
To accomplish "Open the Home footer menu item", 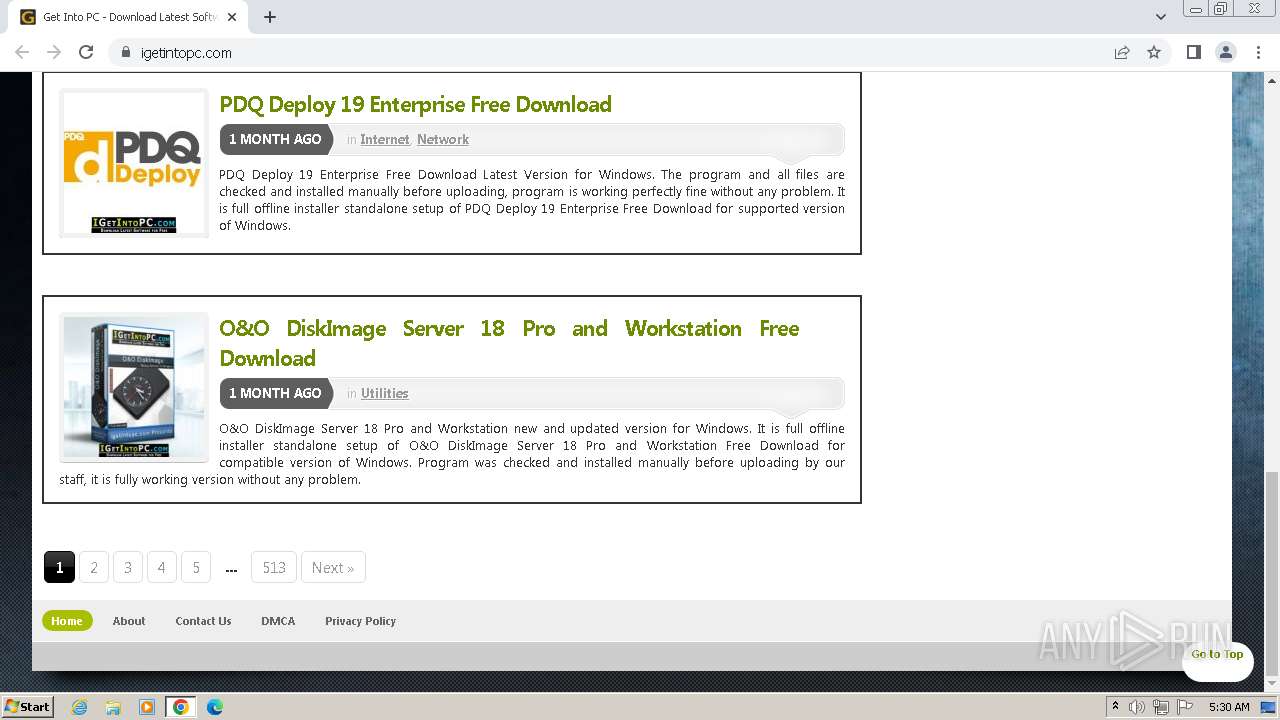I will coord(67,621).
